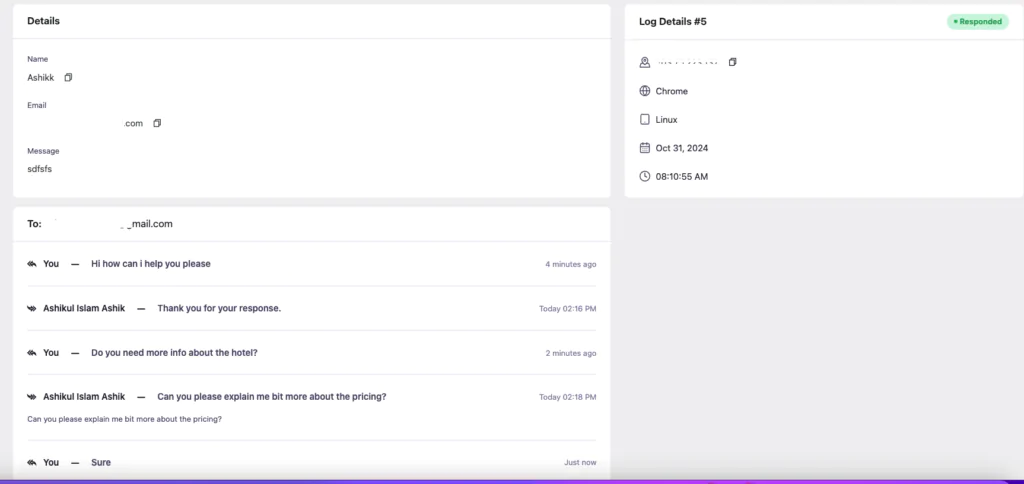
Task: Click the location pin icon in Log Details
Action: [x=645, y=62]
